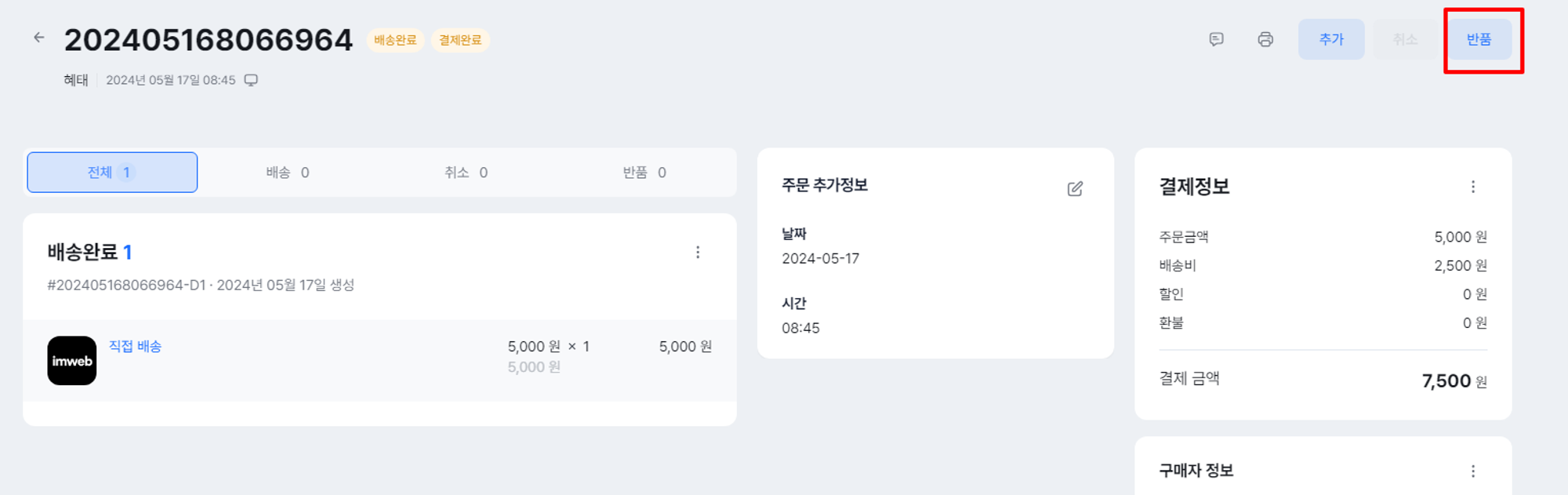Open the order memo comment icon
The height and width of the screenshot is (495, 1568).
1216,39
